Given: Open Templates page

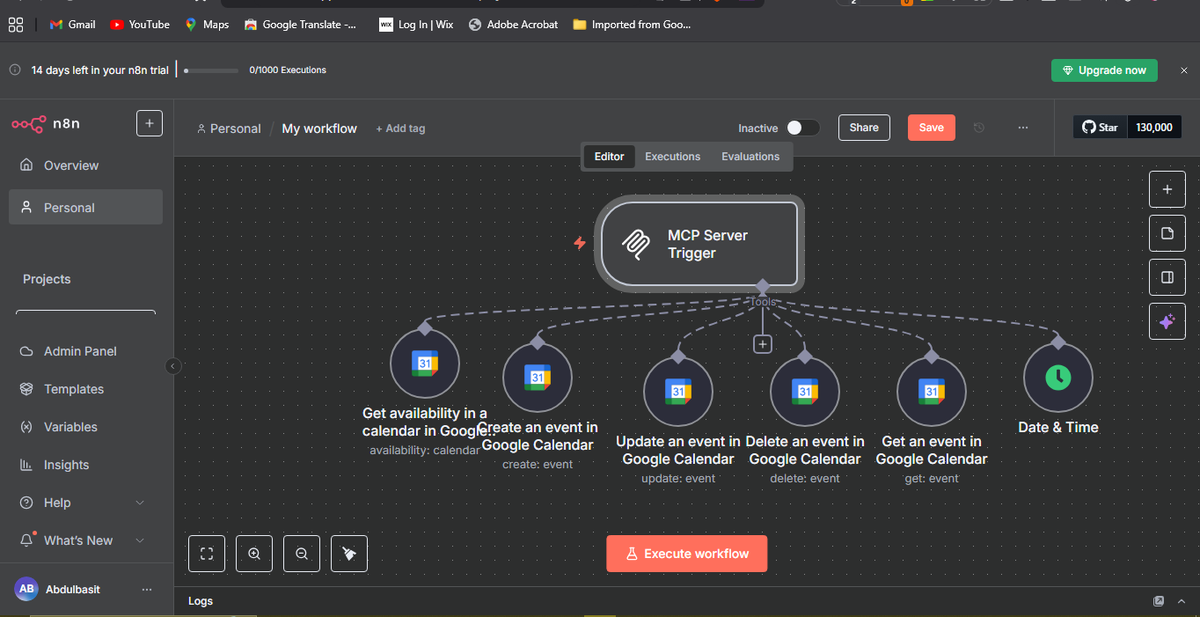Looking at the screenshot, I should click(85, 389).
